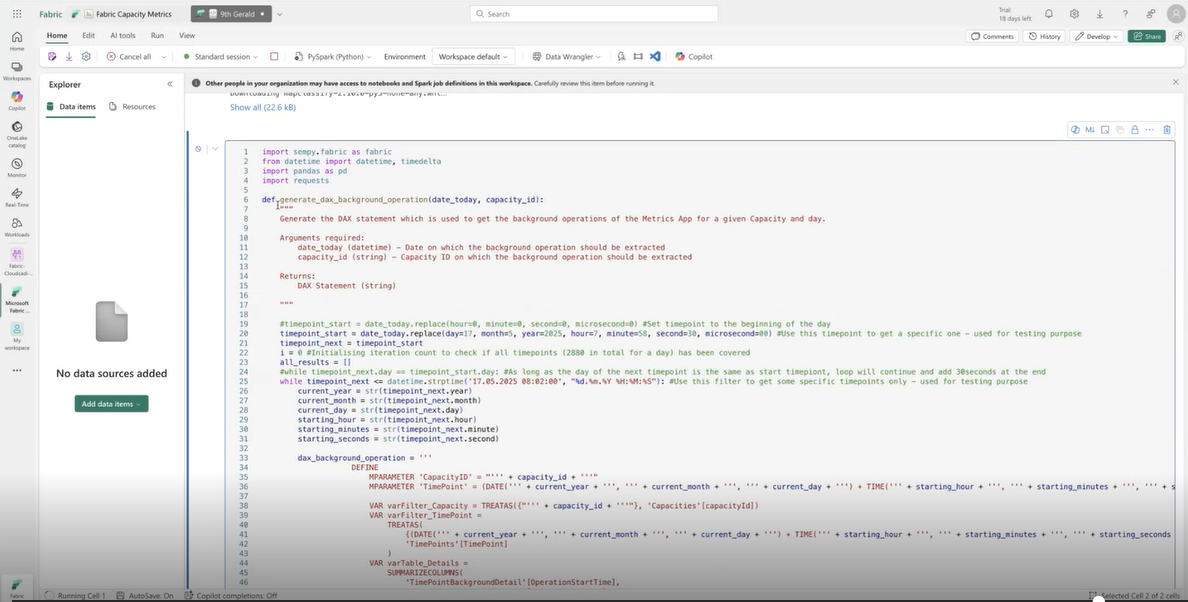
Task: Click the Add data items button
Action: tap(111, 403)
